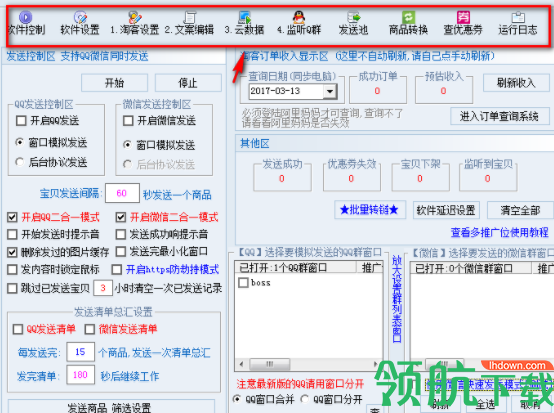Open 查看多推广位使用教程 link

tap(500, 232)
